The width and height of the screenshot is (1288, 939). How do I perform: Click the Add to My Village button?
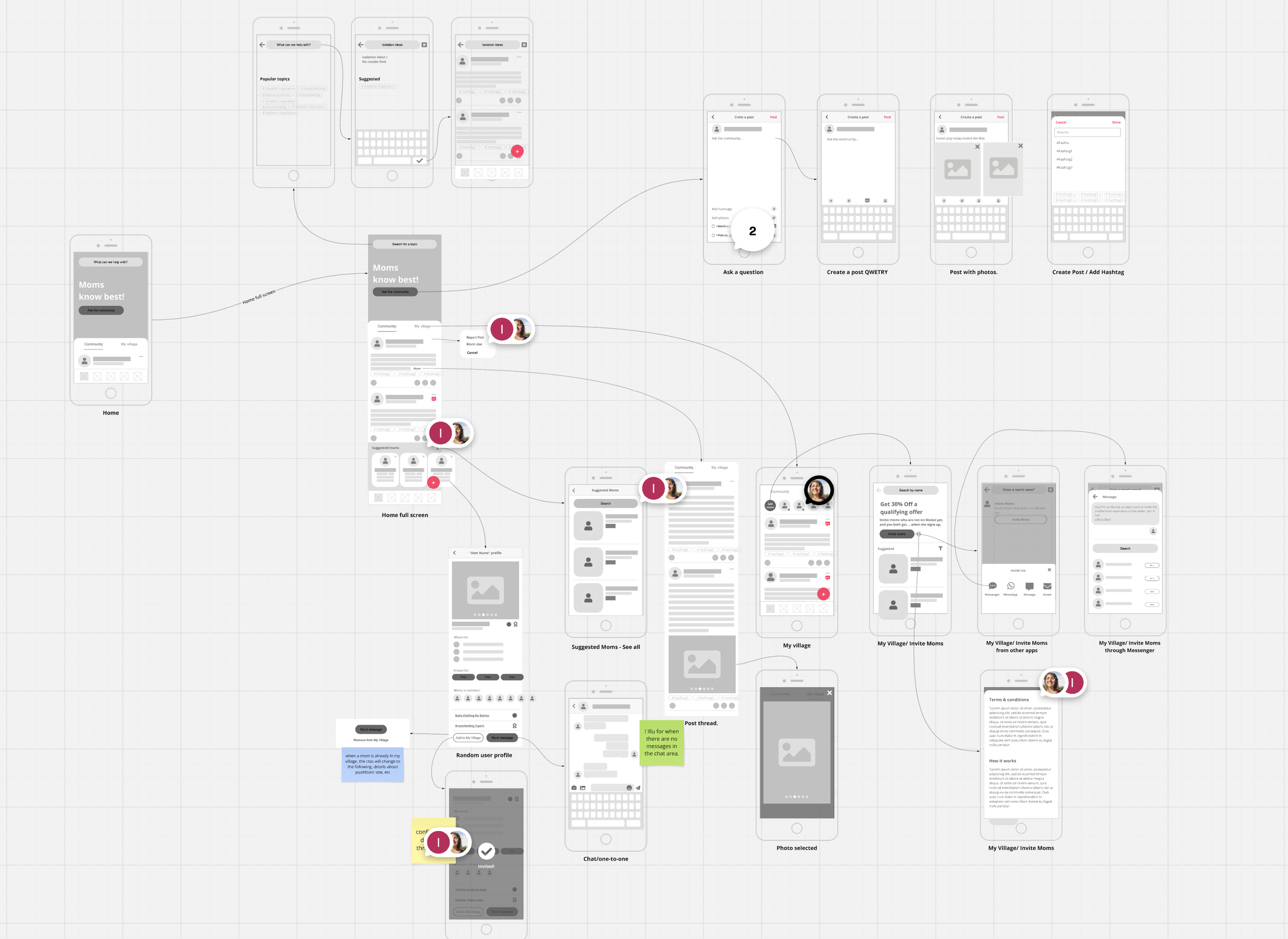468,738
